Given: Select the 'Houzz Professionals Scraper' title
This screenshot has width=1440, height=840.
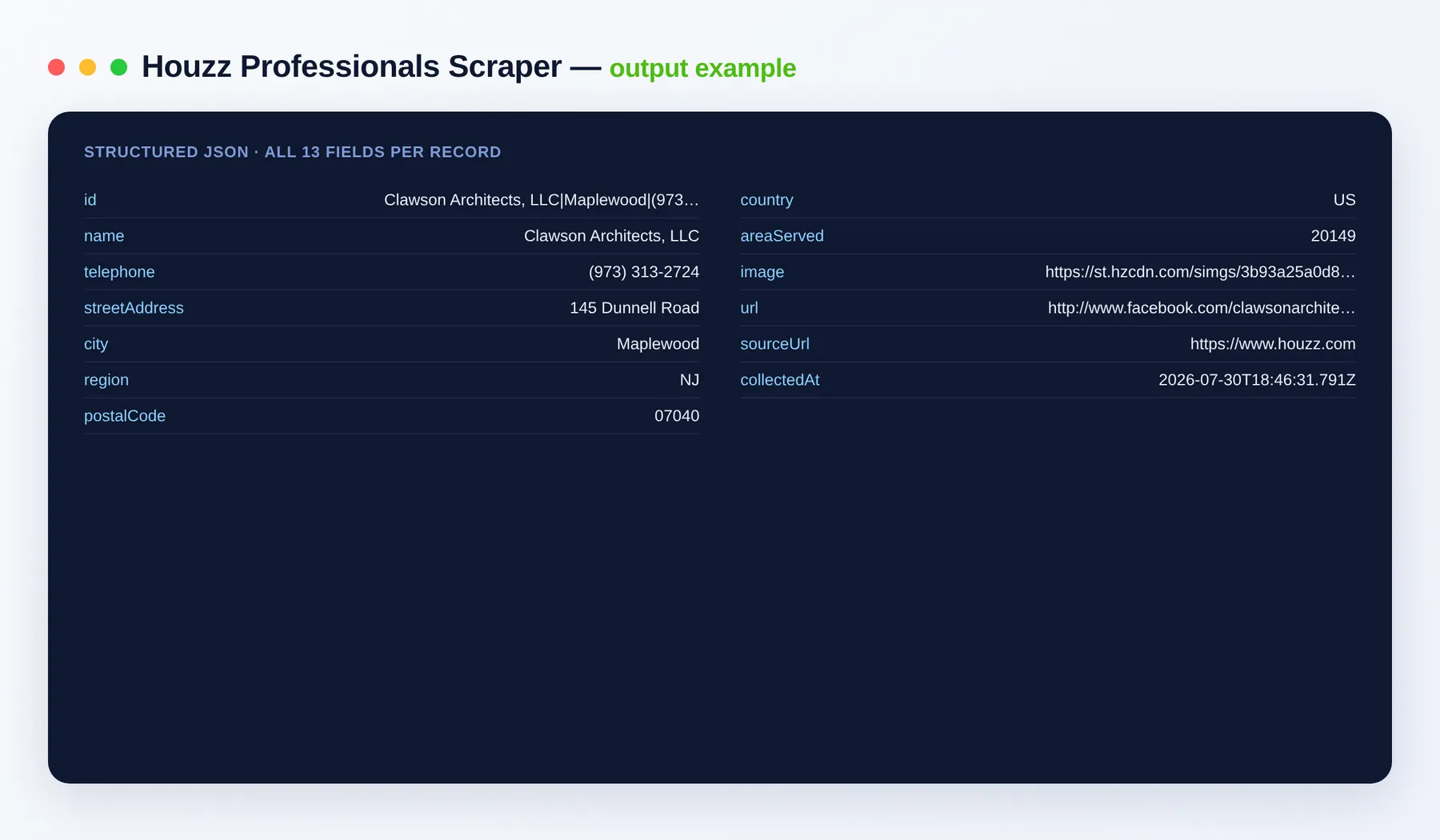Looking at the screenshot, I should click(351, 67).
